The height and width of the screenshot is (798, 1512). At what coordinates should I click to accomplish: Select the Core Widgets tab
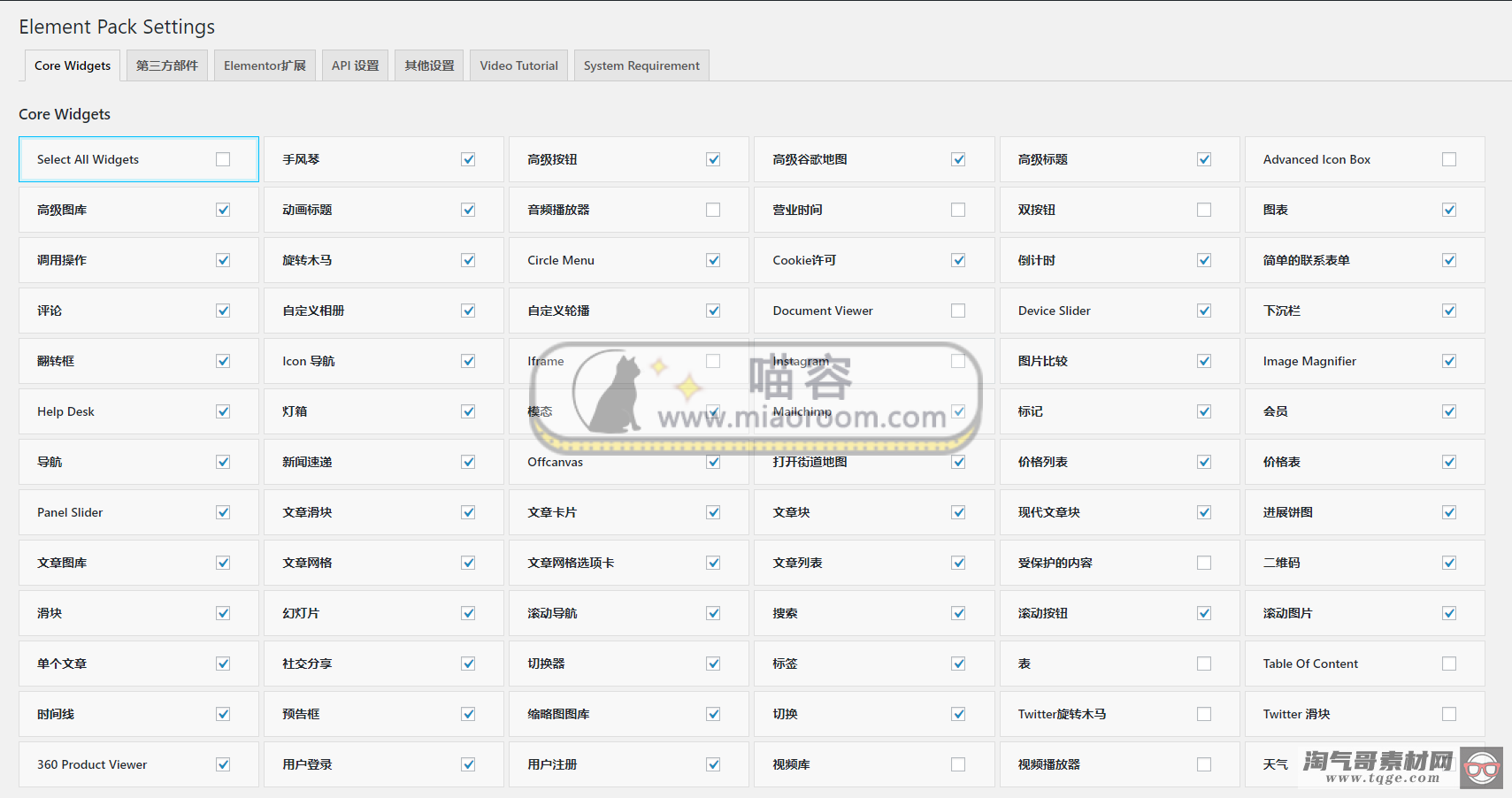[72, 65]
